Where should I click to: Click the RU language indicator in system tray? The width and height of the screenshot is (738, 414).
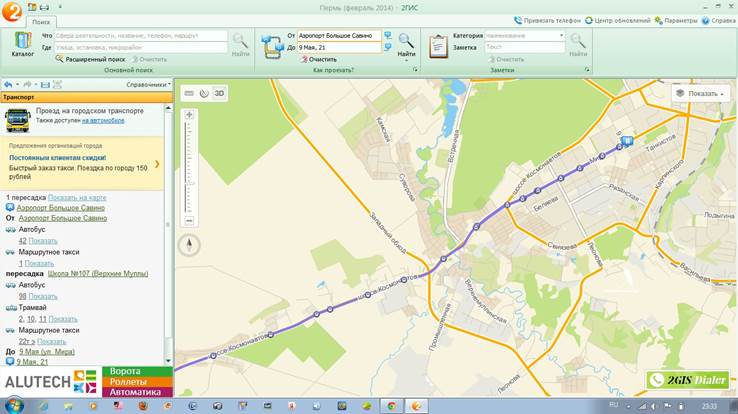tap(614, 405)
